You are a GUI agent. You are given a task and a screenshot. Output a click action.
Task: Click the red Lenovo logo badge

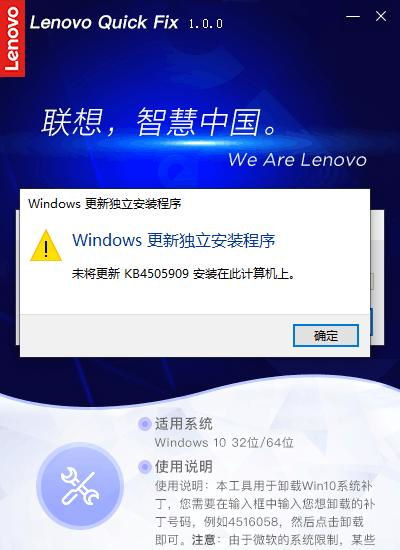(12, 38)
